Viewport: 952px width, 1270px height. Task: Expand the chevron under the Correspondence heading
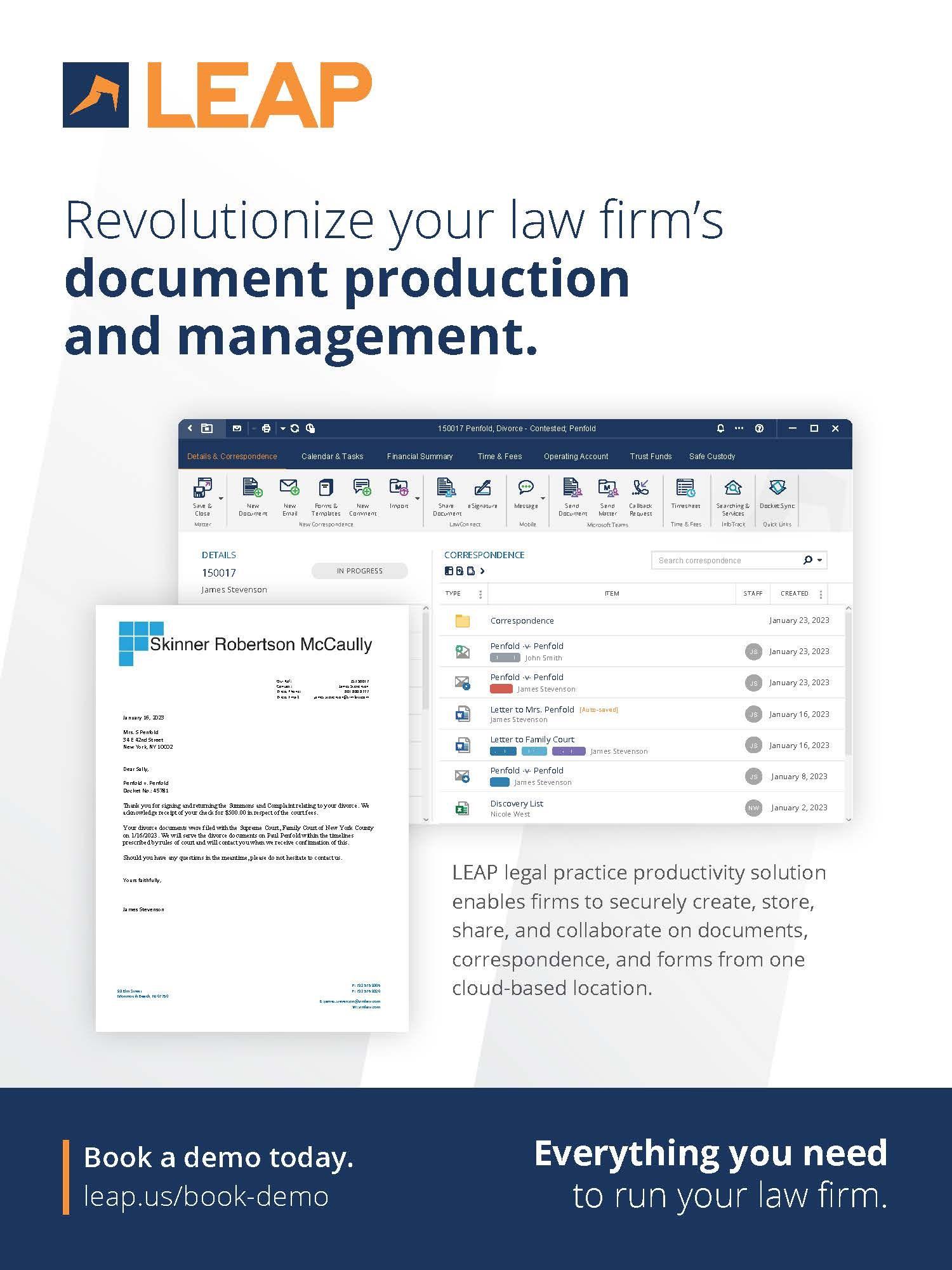[x=483, y=571]
